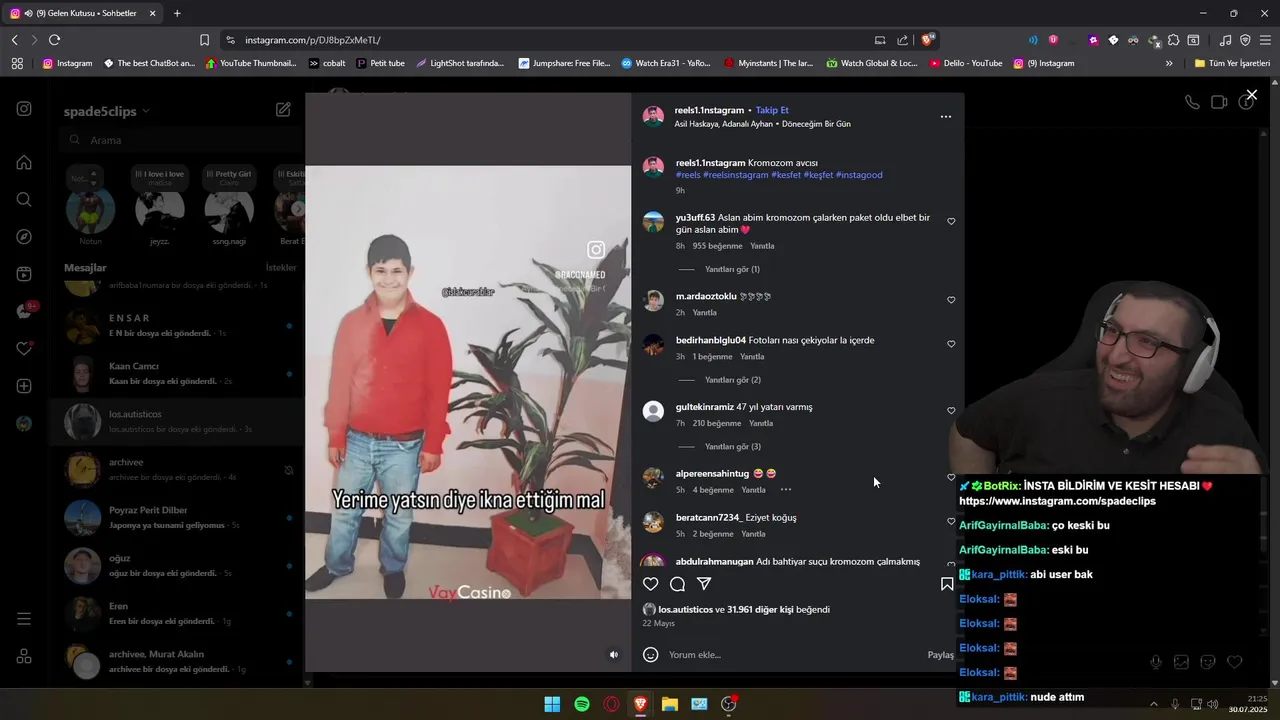Reply to beratcnn7234_'s comment
Image resolution: width=1280 pixels, height=720 pixels.
pyautogui.click(x=753, y=534)
